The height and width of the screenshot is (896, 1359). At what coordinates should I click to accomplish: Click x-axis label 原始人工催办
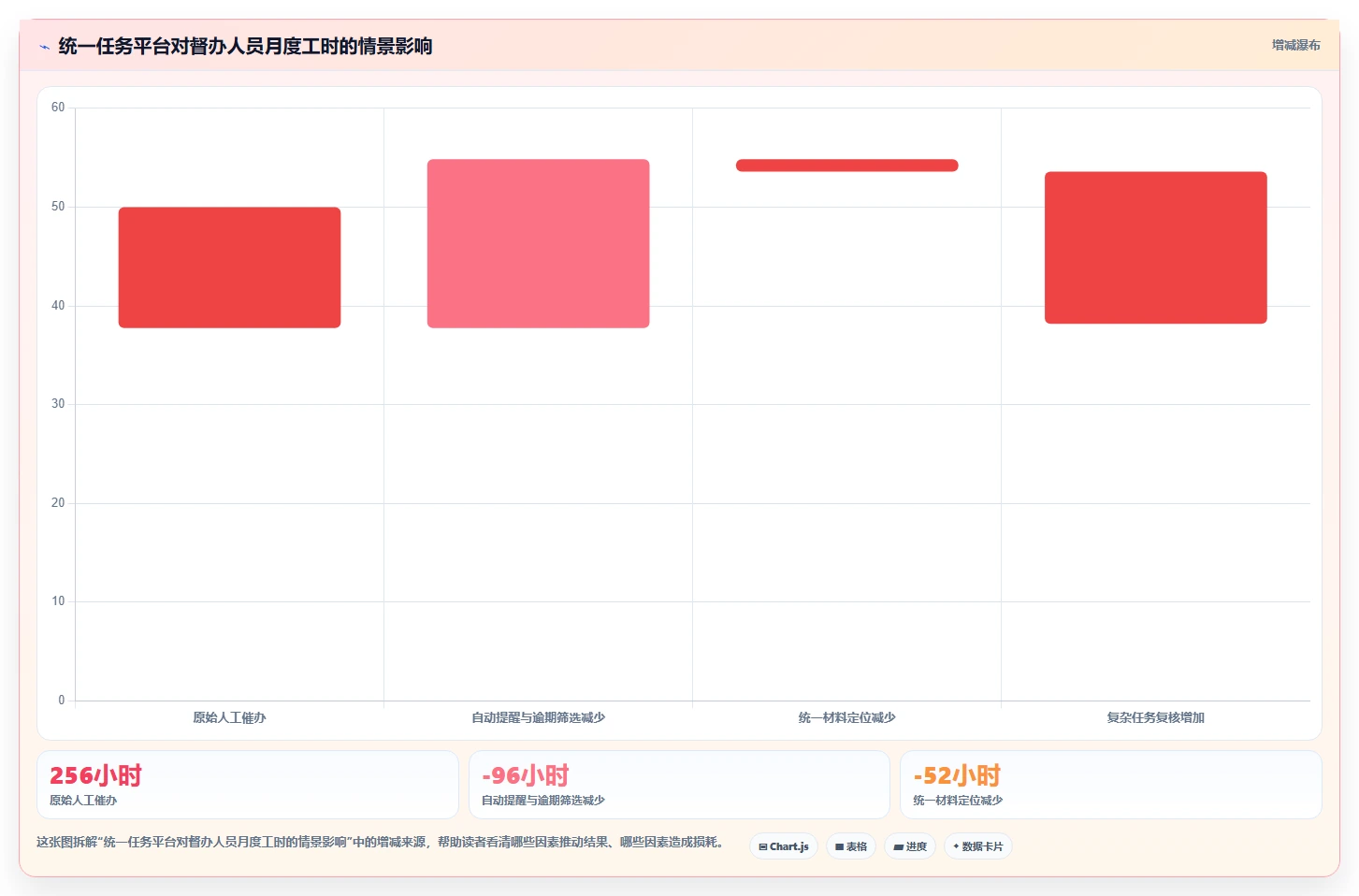[229, 717]
